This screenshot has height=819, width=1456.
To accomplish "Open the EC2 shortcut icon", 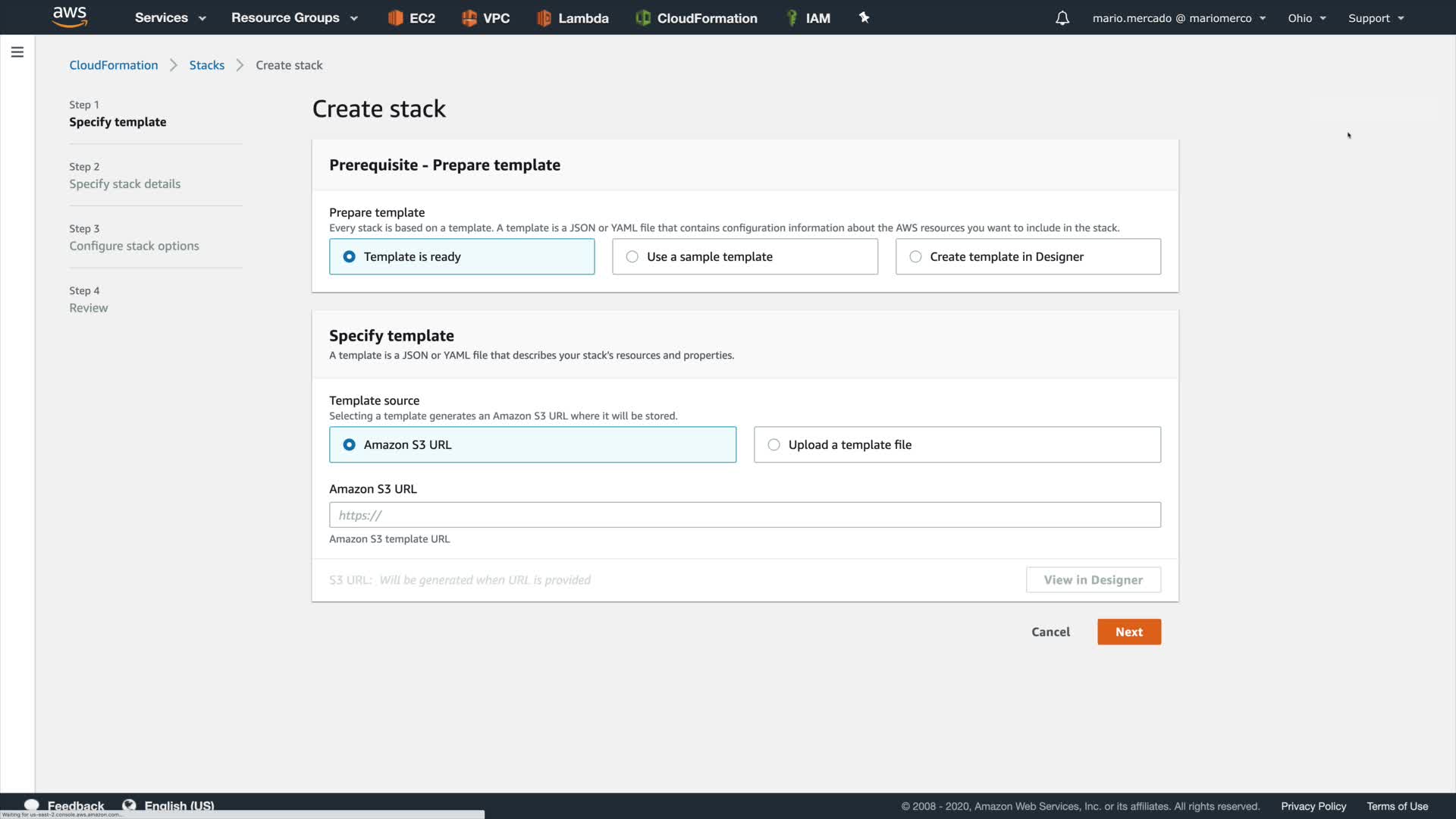I will click(412, 18).
